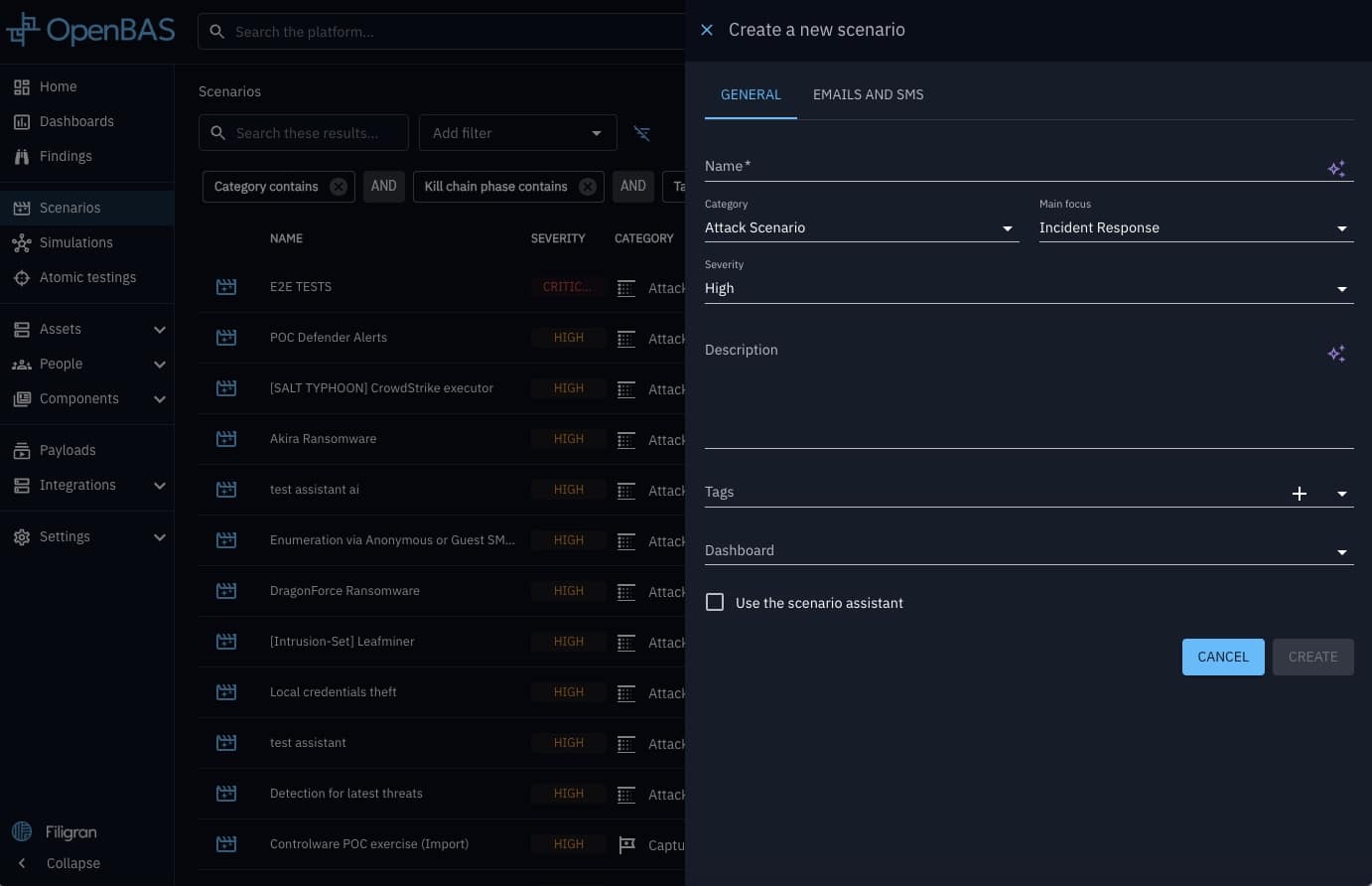Open Findings from the sidebar
1372x886 pixels.
pyautogui.click(x=66, y=156)
